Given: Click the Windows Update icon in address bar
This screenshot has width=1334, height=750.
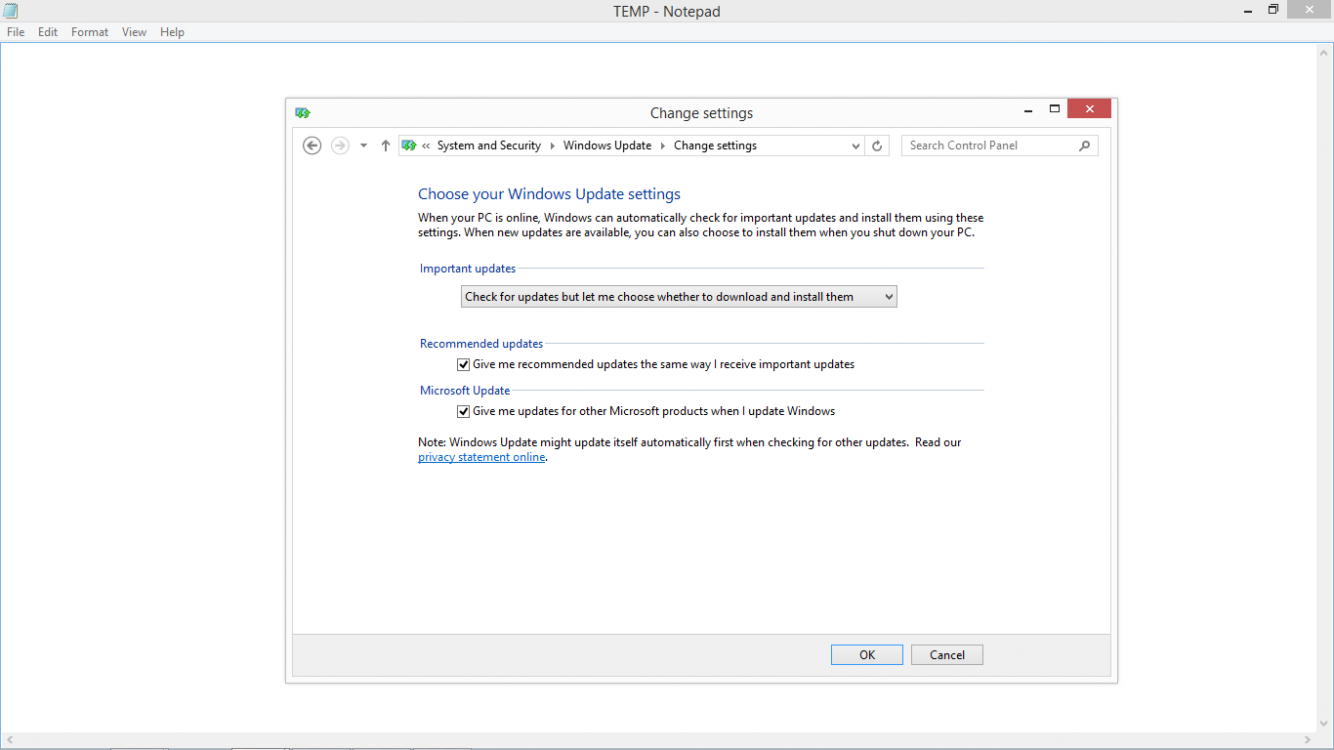Looking at the screenshot, I should click(408, 146).
